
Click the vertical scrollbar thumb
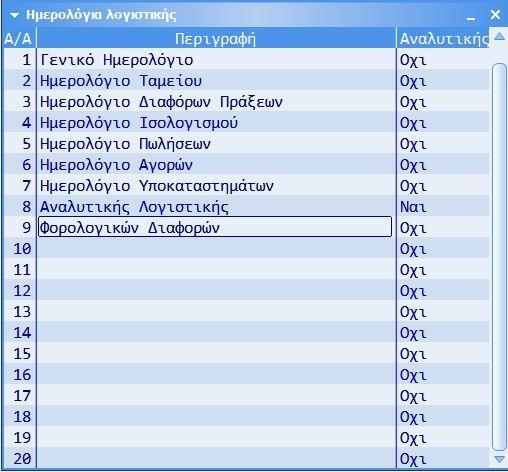[x=499, y=257]
